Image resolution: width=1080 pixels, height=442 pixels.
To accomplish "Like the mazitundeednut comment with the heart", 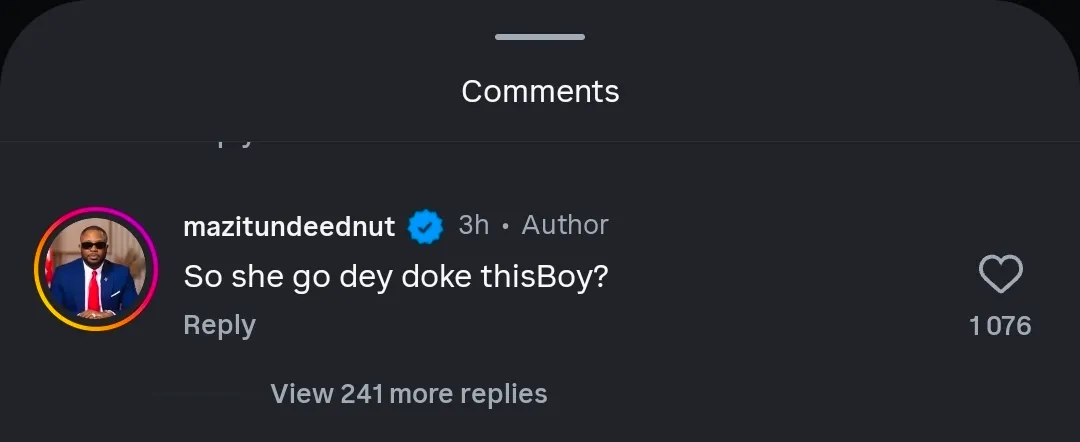I will [x=1000, y=275].
